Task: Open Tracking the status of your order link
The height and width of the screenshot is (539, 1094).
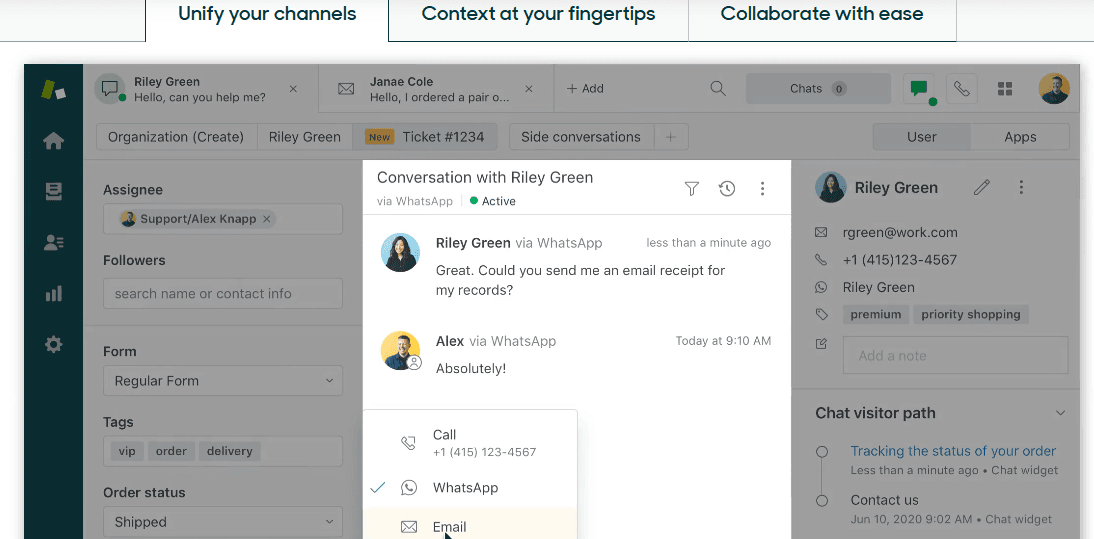Action: (953, 451)
